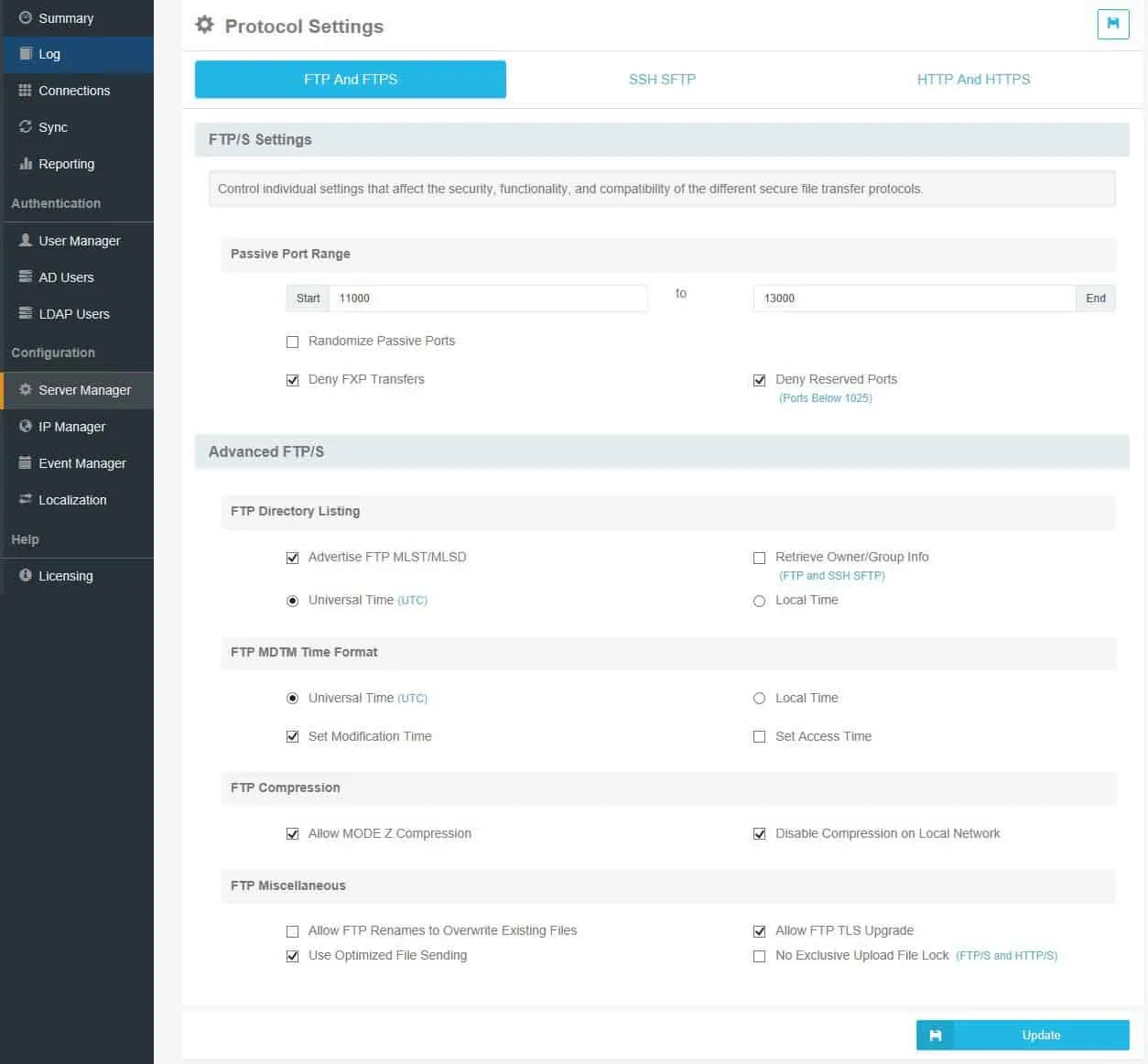Image resolution: width=1148 pixels, height=1064 pixels.
Task: Click the passive port Start field 11000
Action: pyautogui.click(x=488, y=299)
